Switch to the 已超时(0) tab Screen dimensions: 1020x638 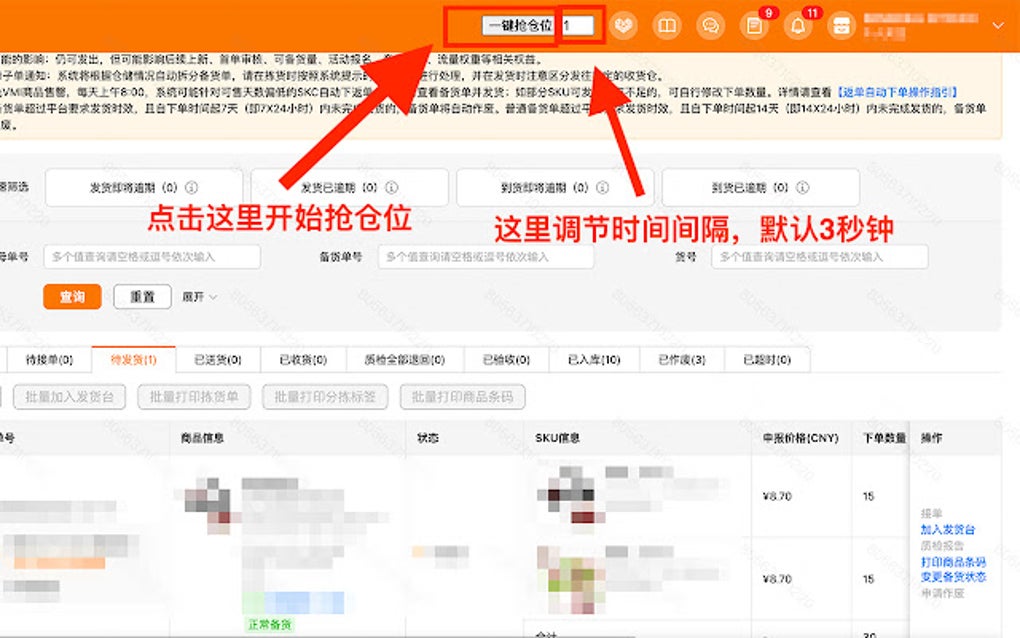pos(767,360)
